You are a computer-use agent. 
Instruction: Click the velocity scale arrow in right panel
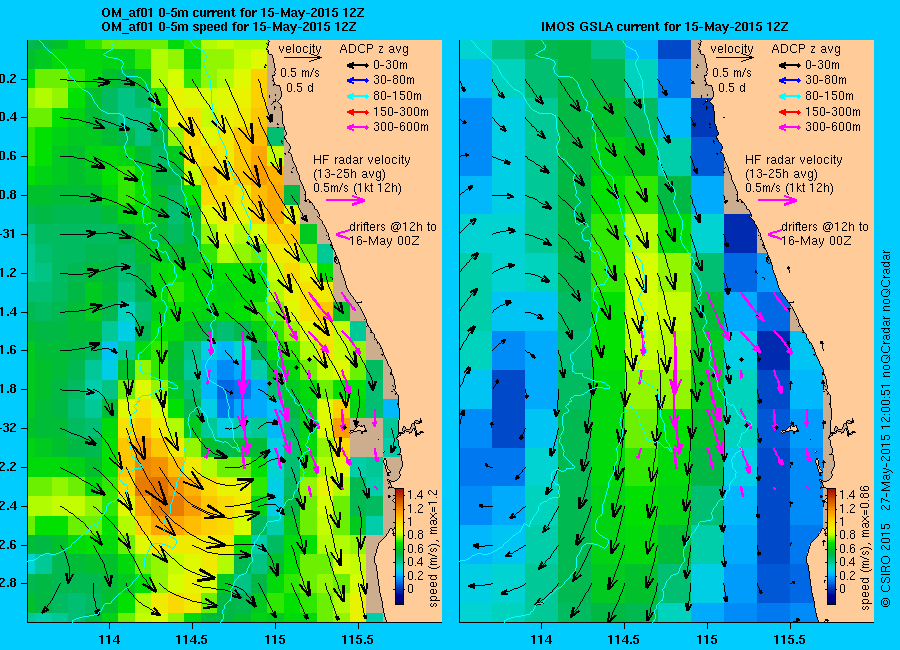[734, 58]
